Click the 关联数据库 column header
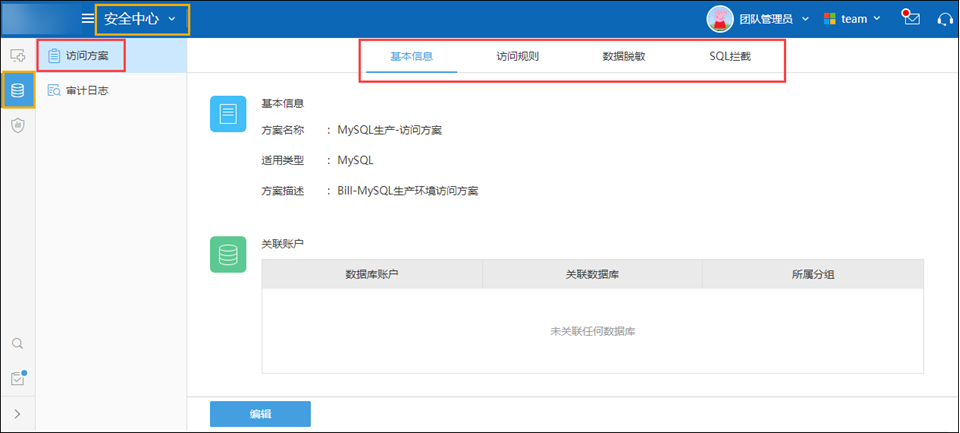The height and width of the screenshot is (433, 960). pos(592,274)
